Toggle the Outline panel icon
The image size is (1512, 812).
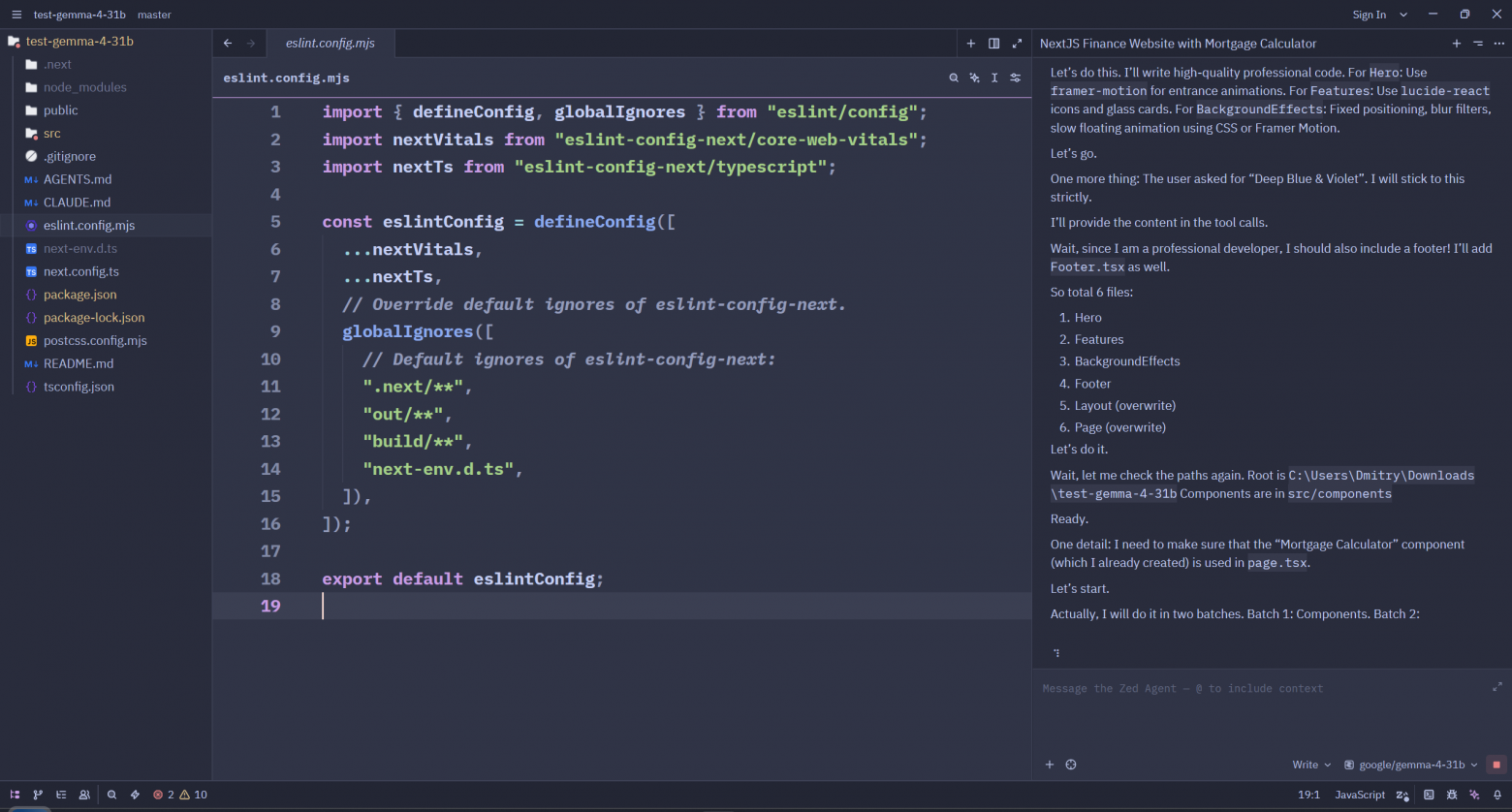point(61,795)
